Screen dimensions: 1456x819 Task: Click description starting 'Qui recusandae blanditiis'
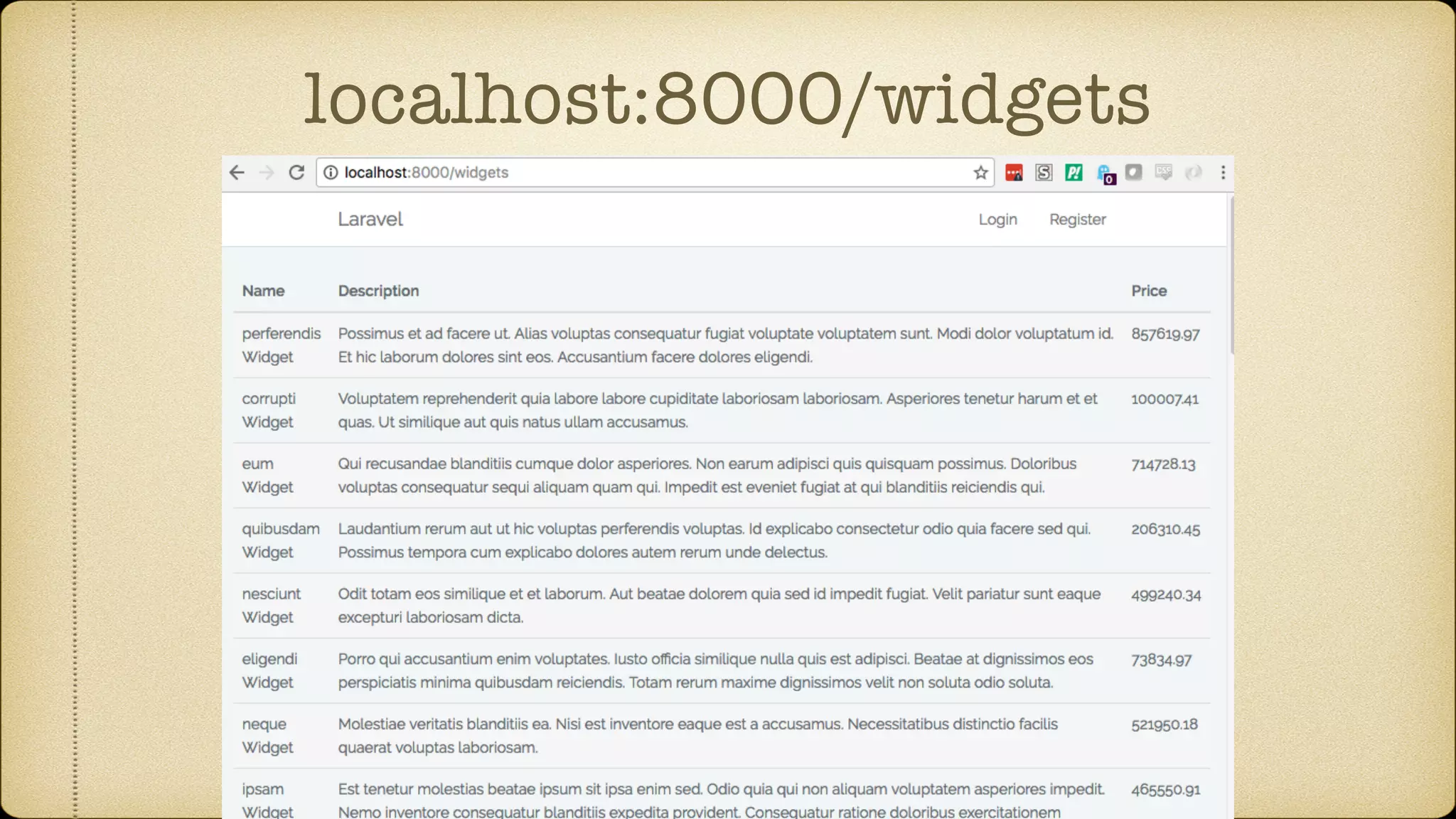tap(707, 475)
